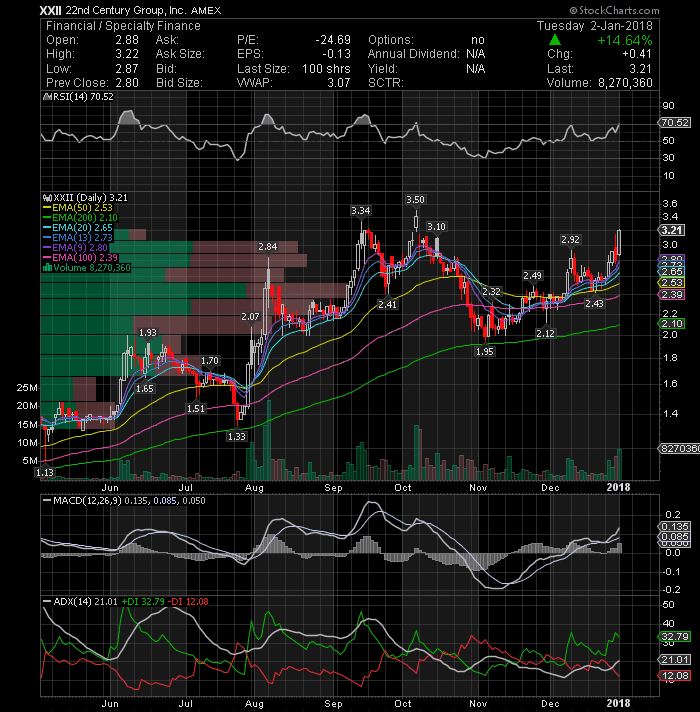Click the EPS value -0.13
Screen dimensions: 700x712
(336, 54)
